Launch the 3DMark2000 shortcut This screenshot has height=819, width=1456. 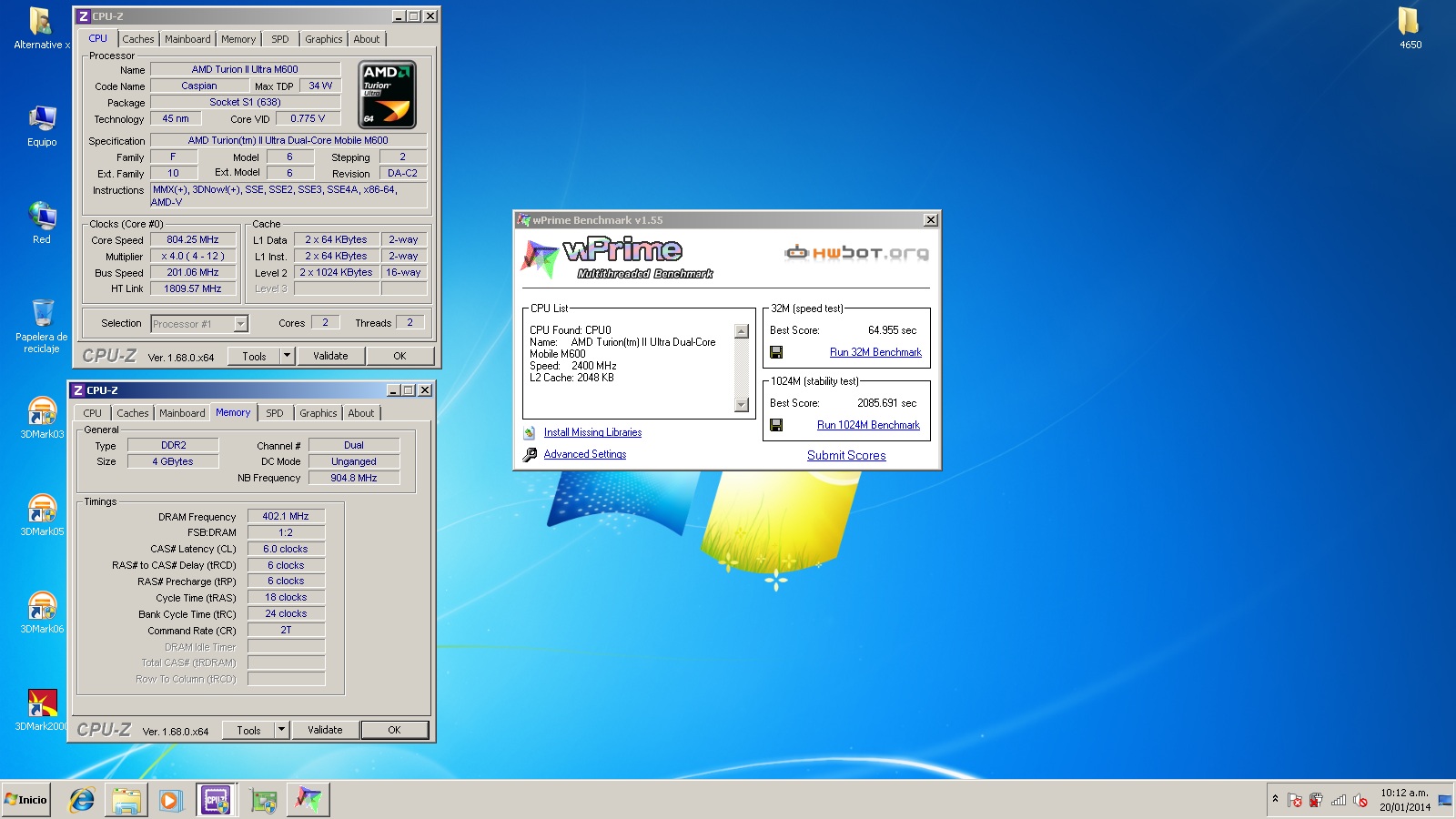click(x=42, y=710)
